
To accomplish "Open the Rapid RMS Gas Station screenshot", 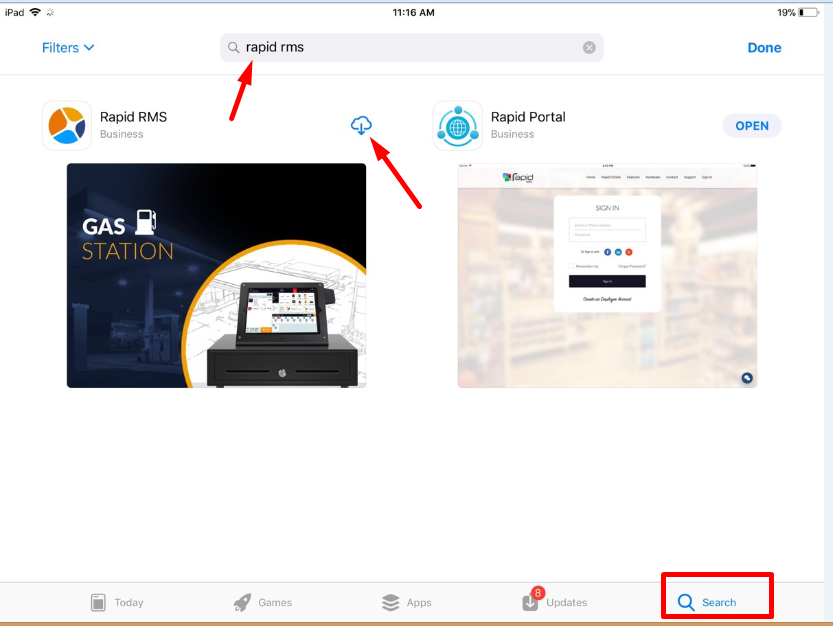I will tap(216, 275).
